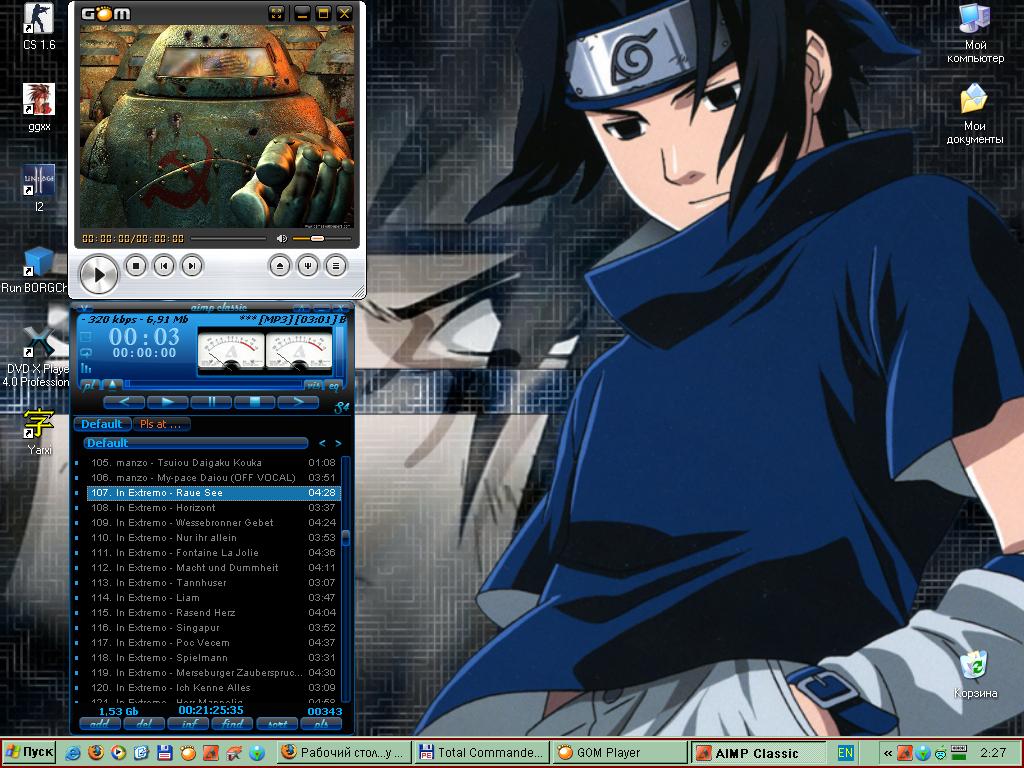Click the AIMP play button

pos(167,402)
